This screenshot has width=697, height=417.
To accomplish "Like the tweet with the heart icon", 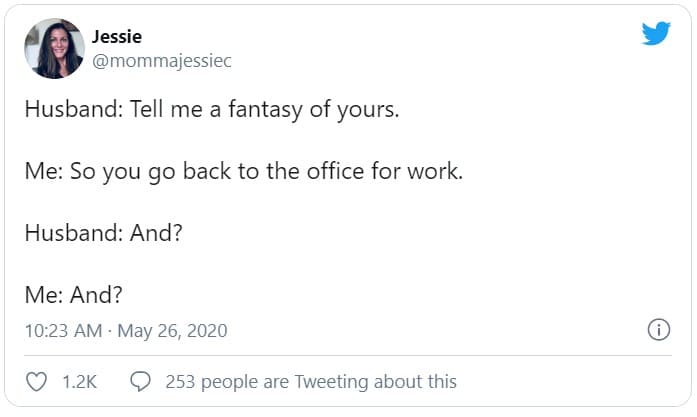I will point(36,381).
